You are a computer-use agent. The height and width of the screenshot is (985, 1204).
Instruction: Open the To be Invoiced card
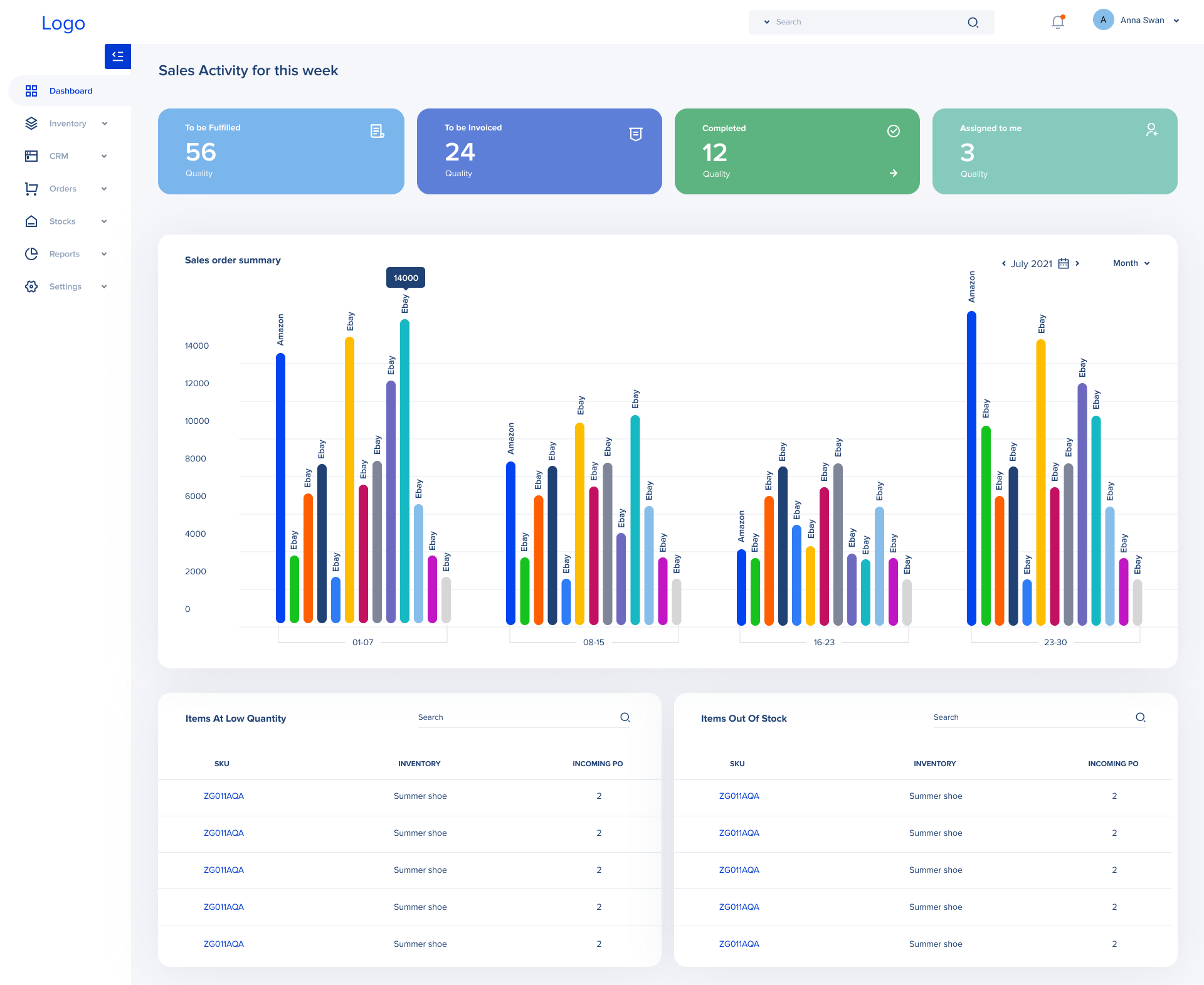coord(539,151)
